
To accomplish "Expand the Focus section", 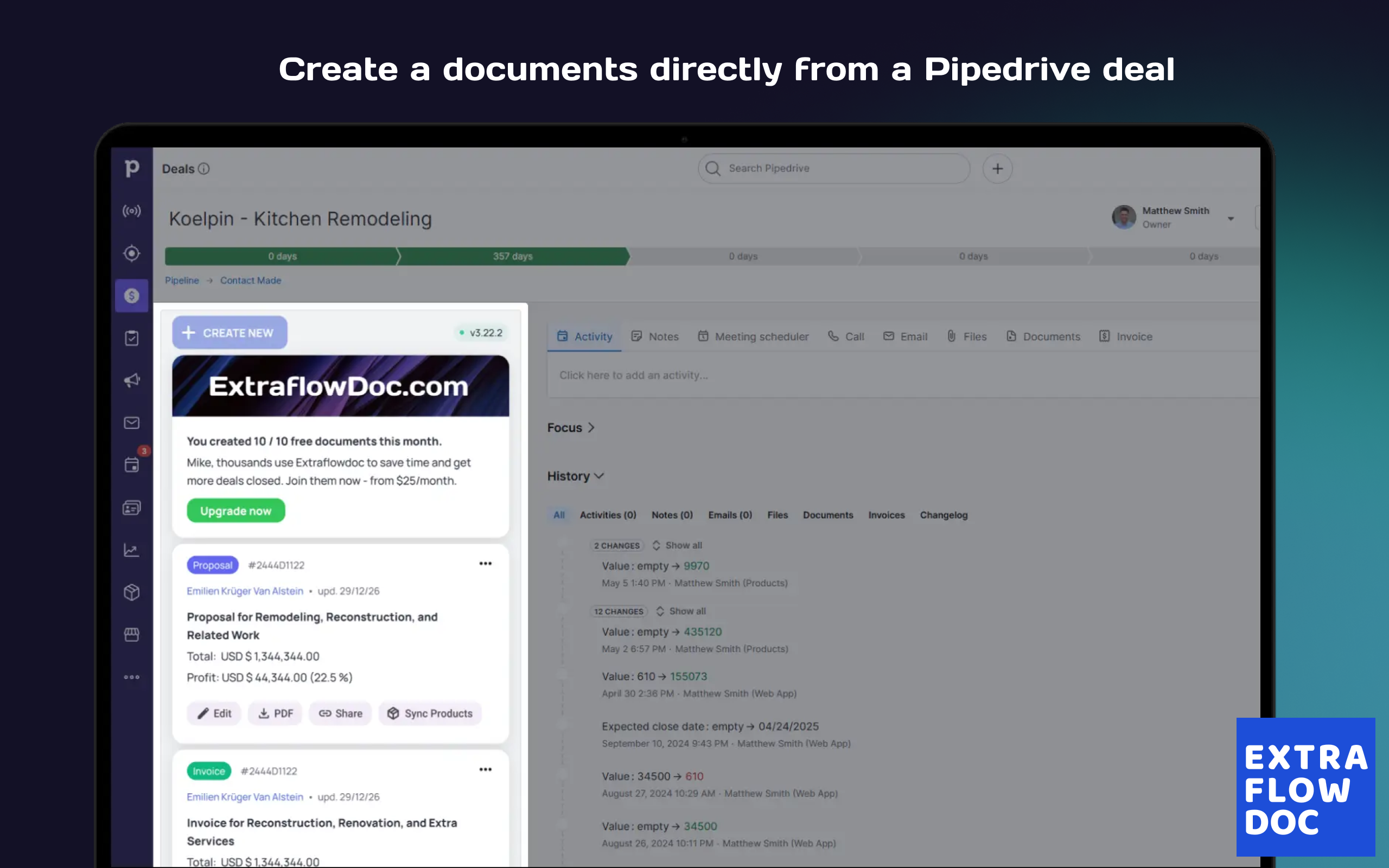I will coord(571,427).
